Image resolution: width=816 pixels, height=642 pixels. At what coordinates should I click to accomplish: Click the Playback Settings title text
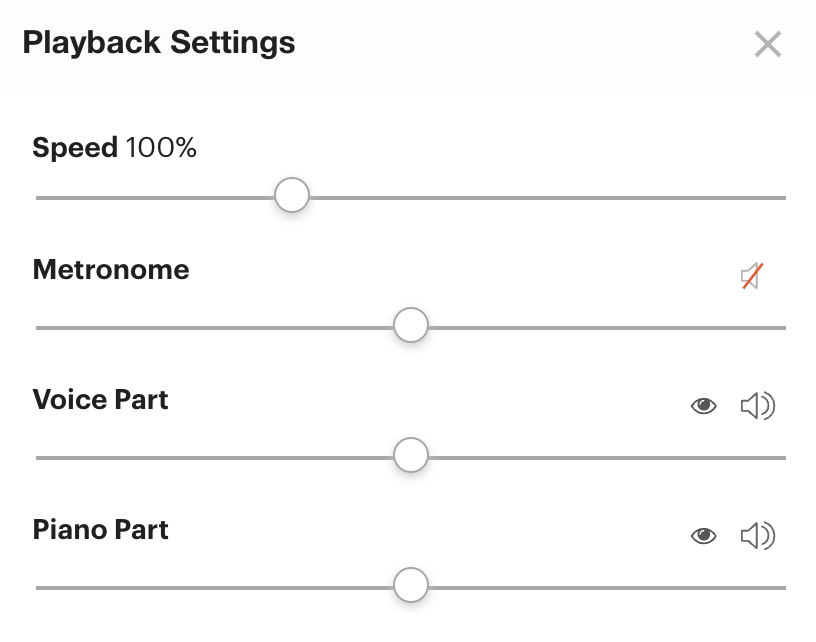tap(160, 42)
